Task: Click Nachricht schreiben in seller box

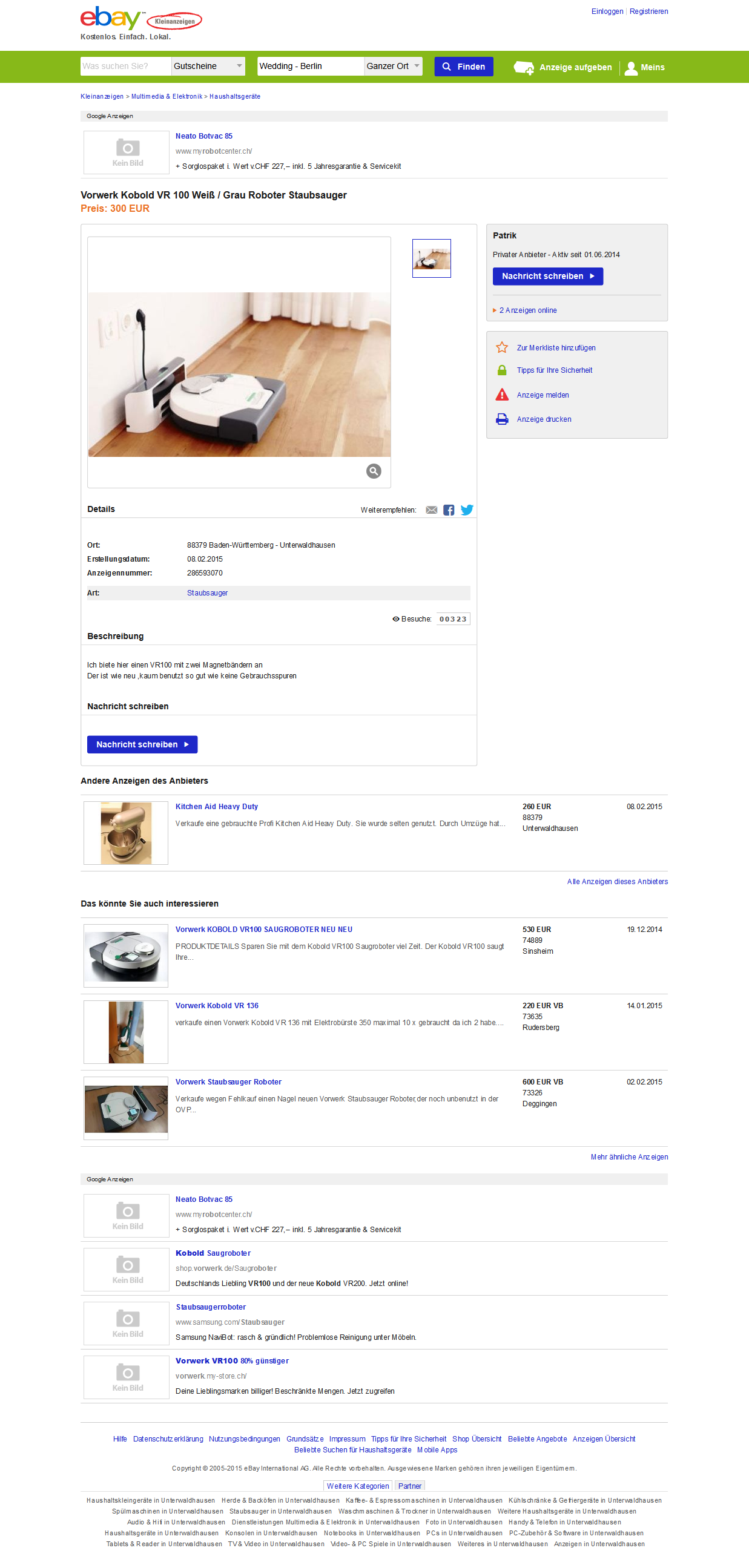Action: 547,277
